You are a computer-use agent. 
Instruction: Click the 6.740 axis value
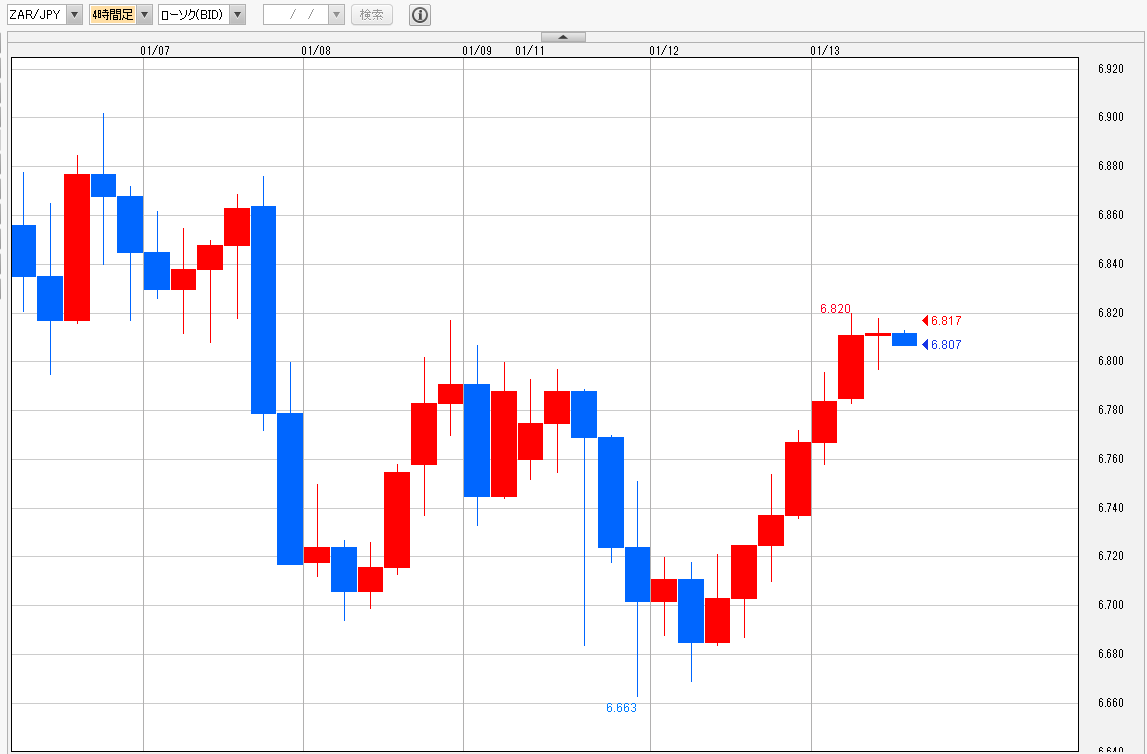pyautogui.click(x=1110, y=508)
